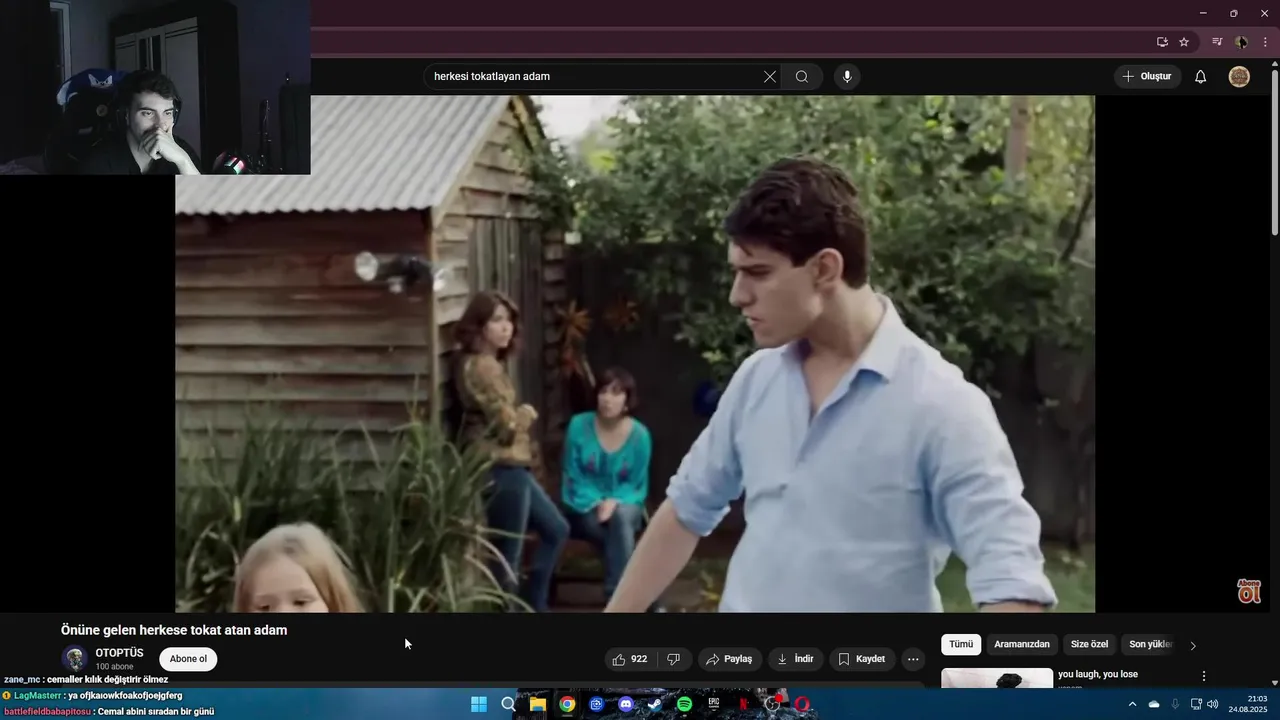This screenshot has width=1280, height=720.
Task: Open Opera browser from the taskbar
Action: pyautogui.click(x=802, y=704)
